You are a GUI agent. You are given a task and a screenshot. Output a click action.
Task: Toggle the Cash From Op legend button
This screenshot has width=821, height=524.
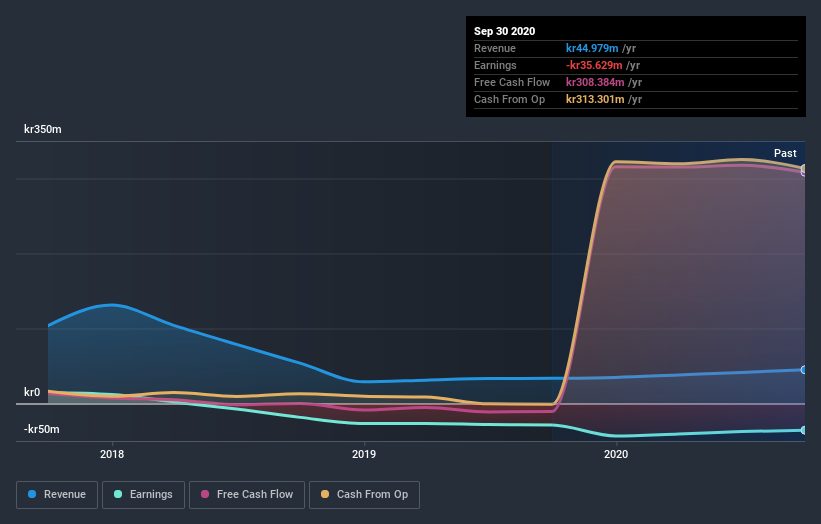[364, 495]
